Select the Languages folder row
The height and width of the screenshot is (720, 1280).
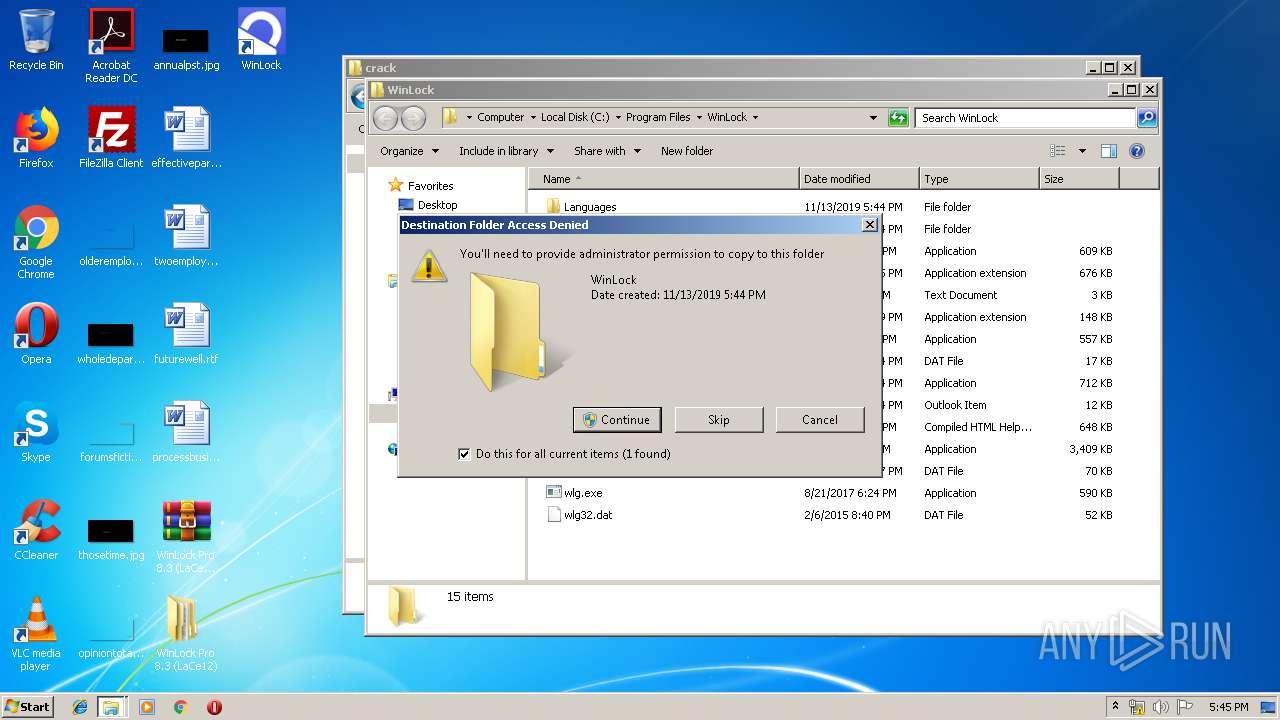point(590,207)
